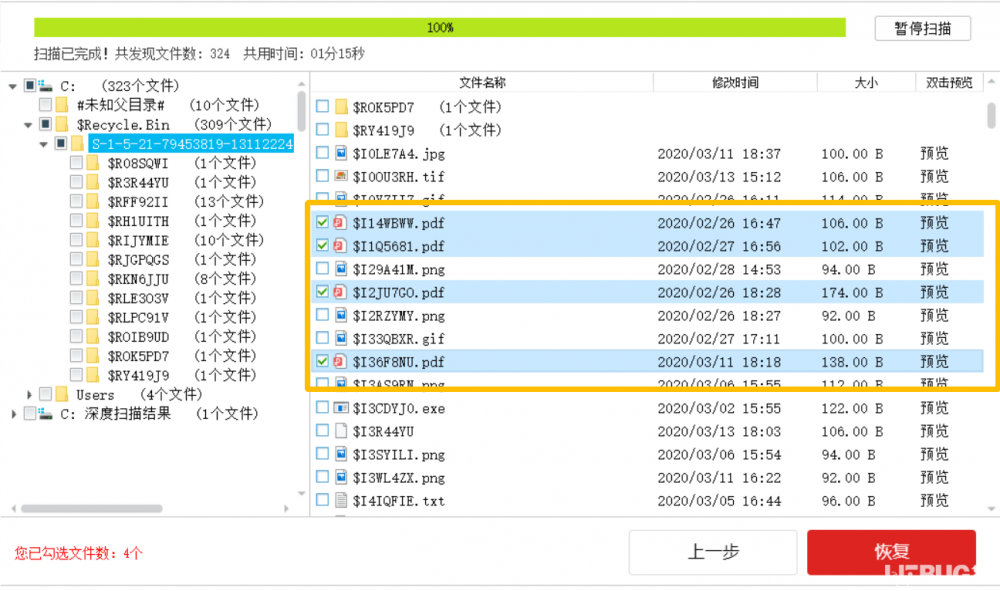Select the $I3WL4ZX.png file row
The width and height of the screenshot is (1000, 591).
click(x=647, y=478)
